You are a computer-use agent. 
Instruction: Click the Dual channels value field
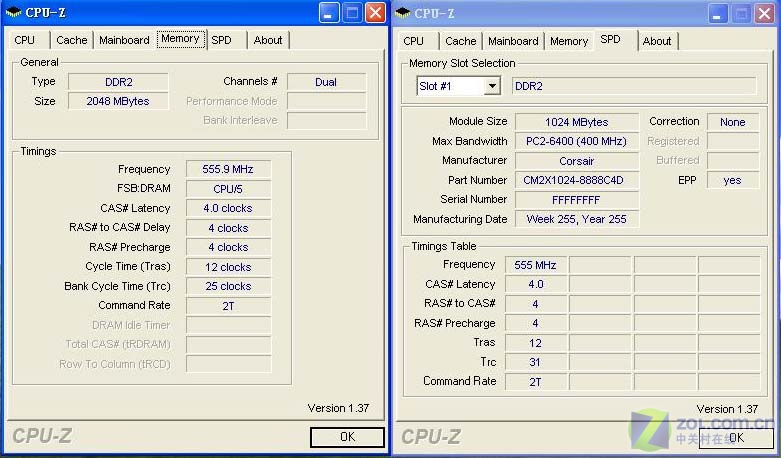[x=326, y=82]
